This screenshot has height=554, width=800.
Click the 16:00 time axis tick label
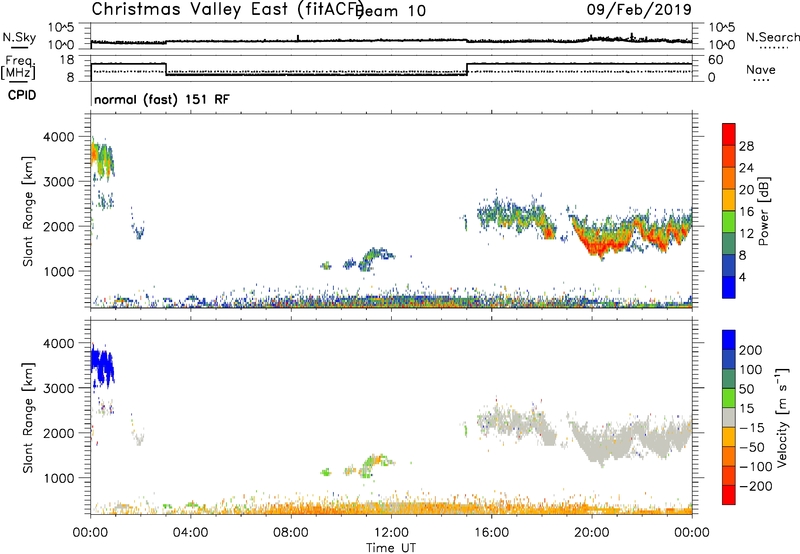pos(491,533)
